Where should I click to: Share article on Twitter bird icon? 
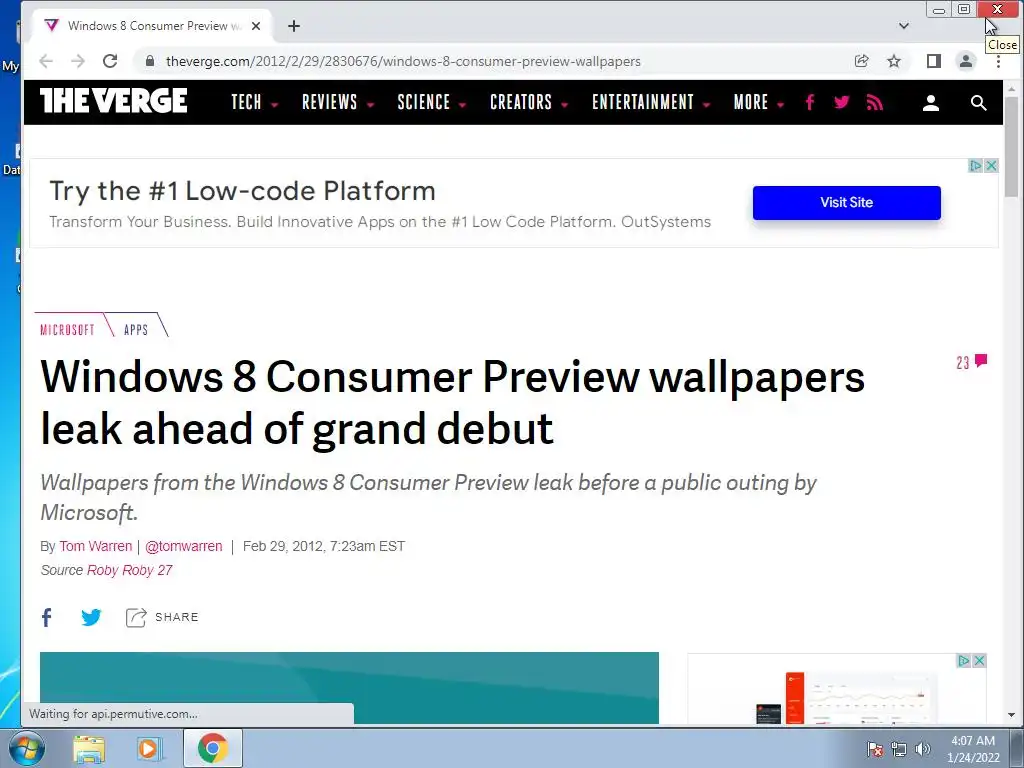coord(91,617)
